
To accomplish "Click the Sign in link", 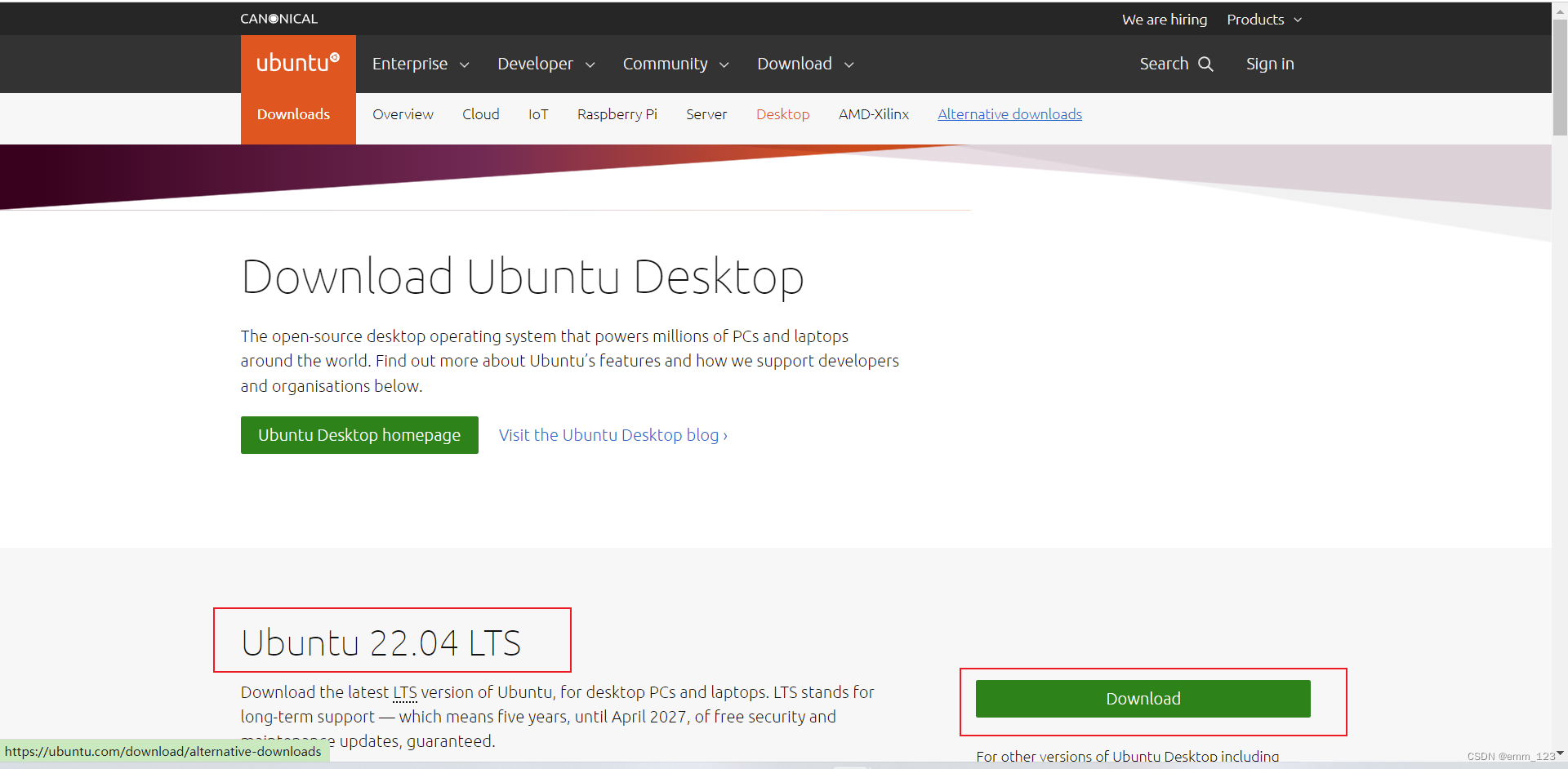I will click(1270, 64).
